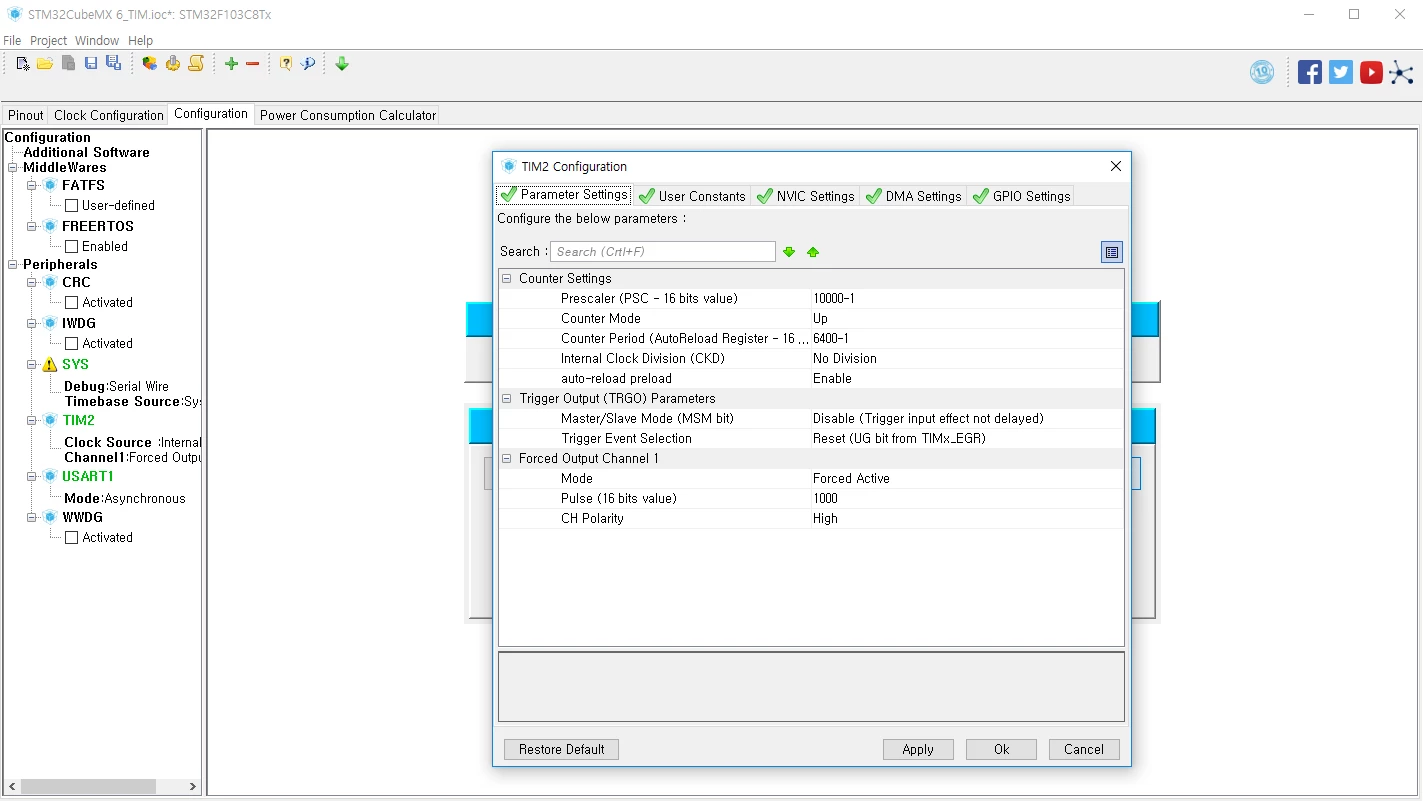Find previous search result with green up arrow
Screen dimensions: 1423x801
click(813, 252)
